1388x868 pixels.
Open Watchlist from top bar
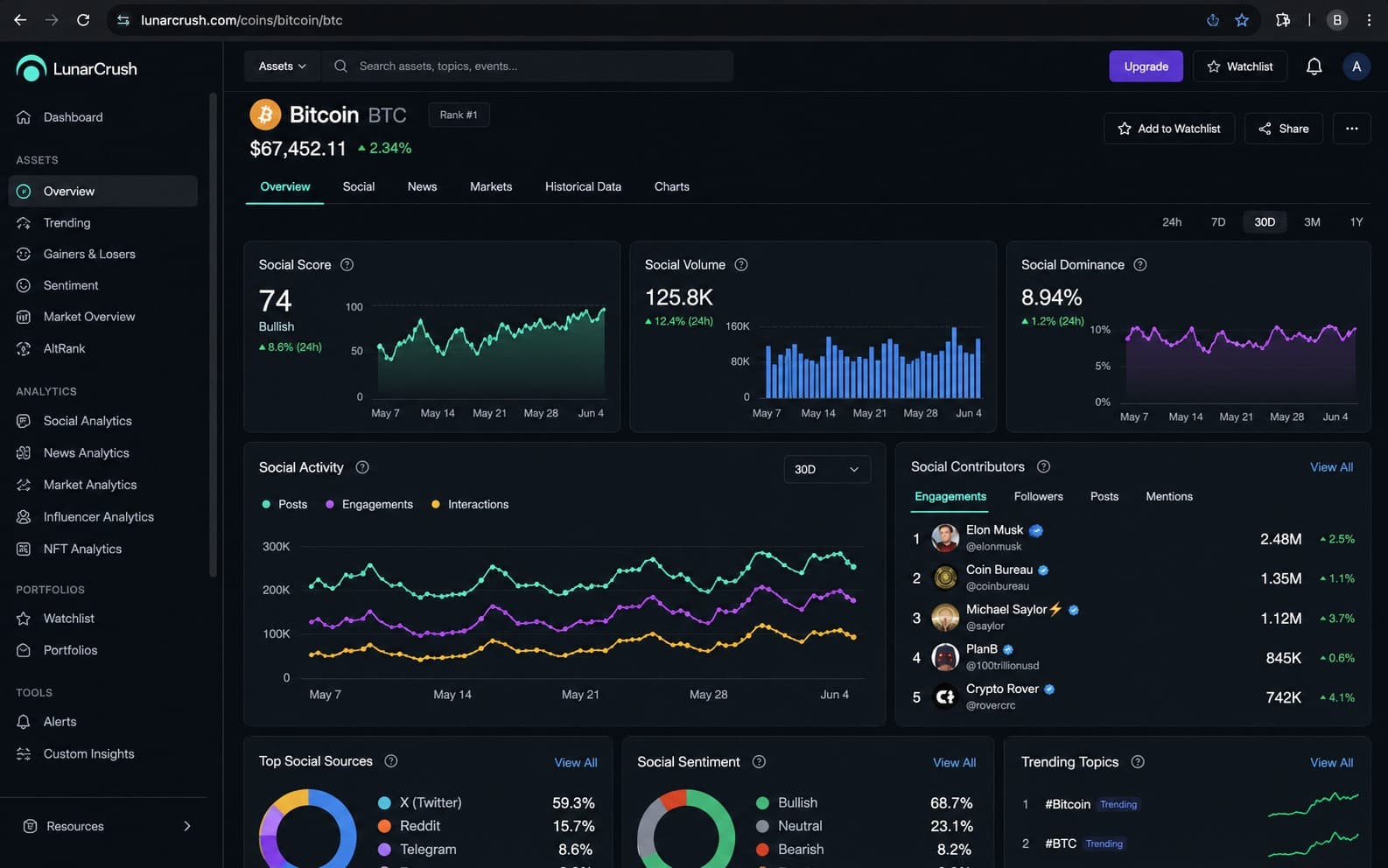tap(1240, 66)
